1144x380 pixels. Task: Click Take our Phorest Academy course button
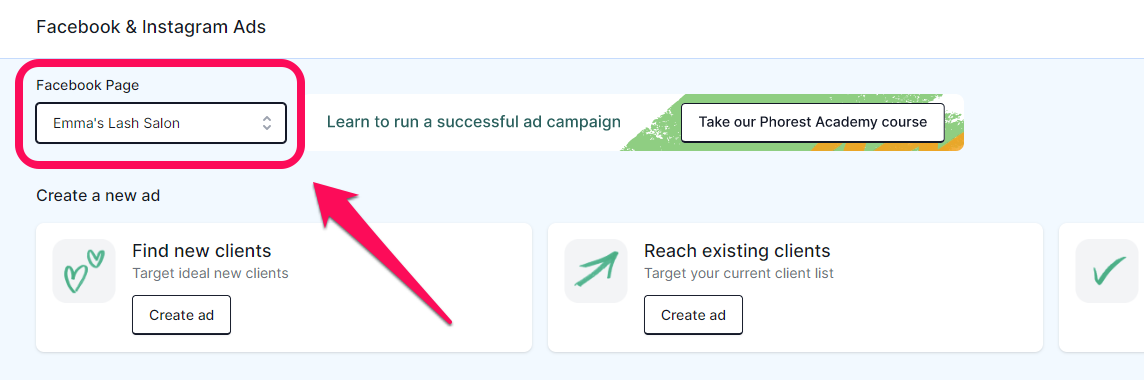tap(812, 123)
